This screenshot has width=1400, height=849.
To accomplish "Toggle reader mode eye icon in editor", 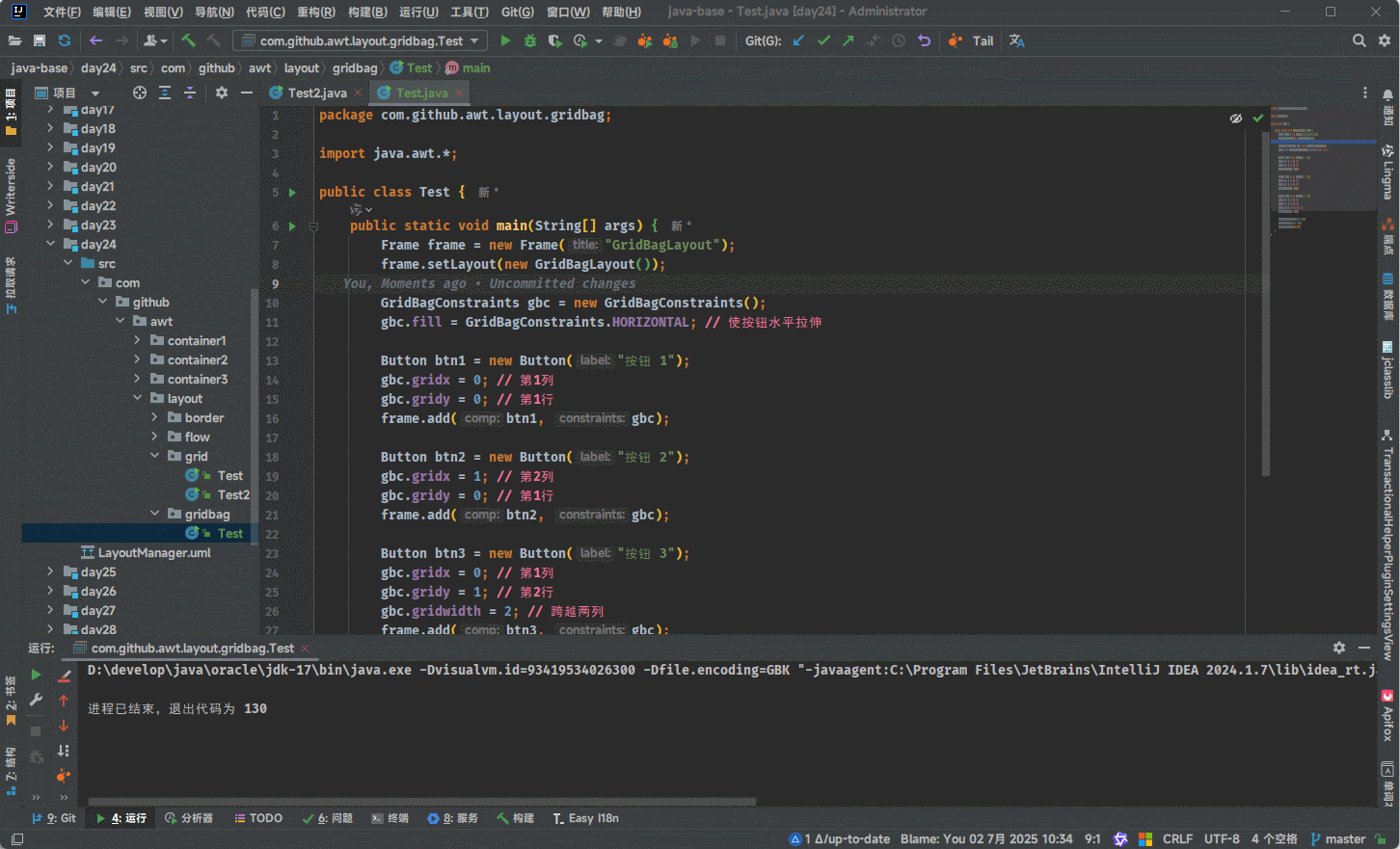I will click(x=1235, y=118).
